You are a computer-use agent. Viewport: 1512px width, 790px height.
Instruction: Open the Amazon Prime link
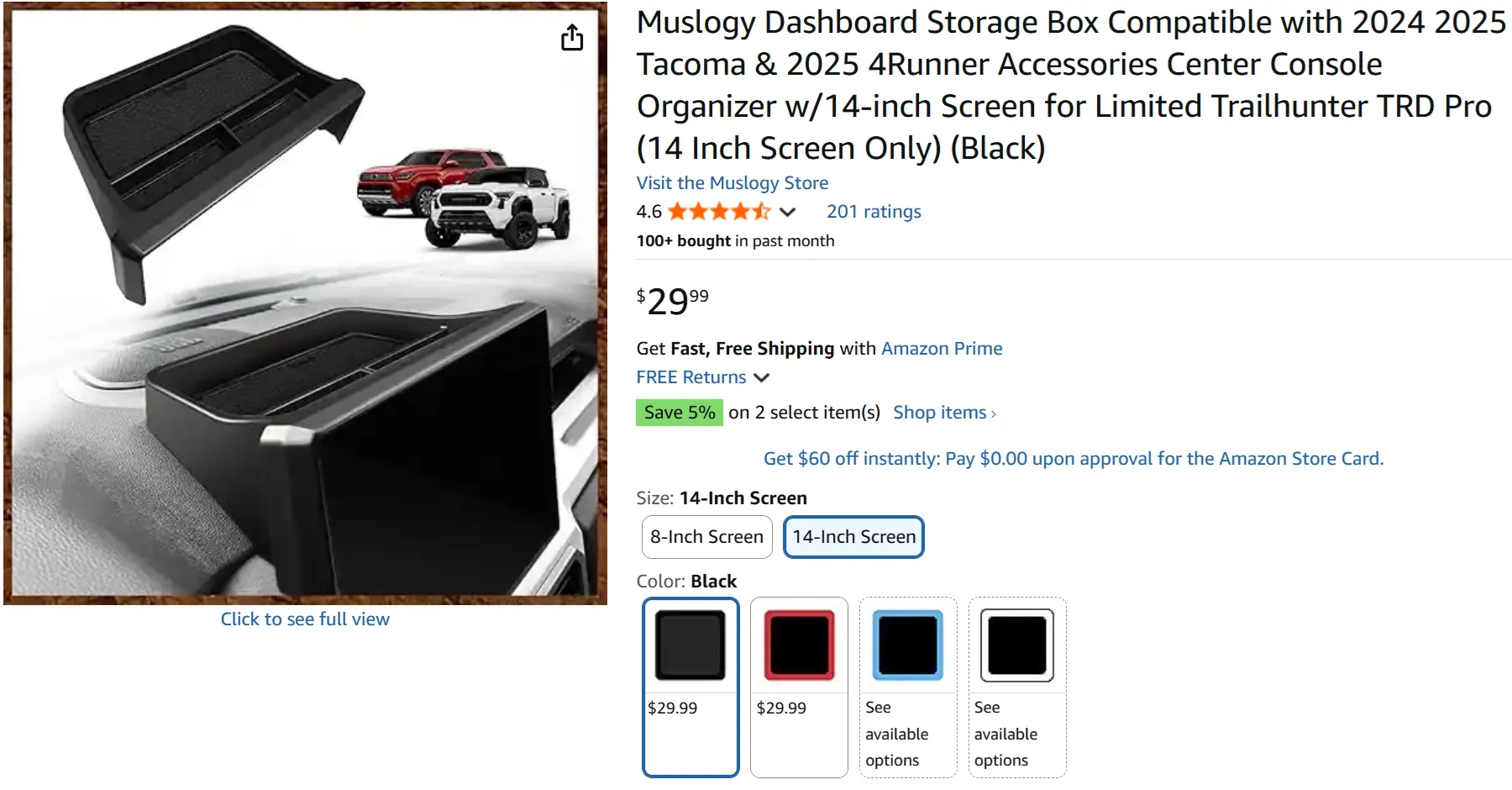[942, 349]
